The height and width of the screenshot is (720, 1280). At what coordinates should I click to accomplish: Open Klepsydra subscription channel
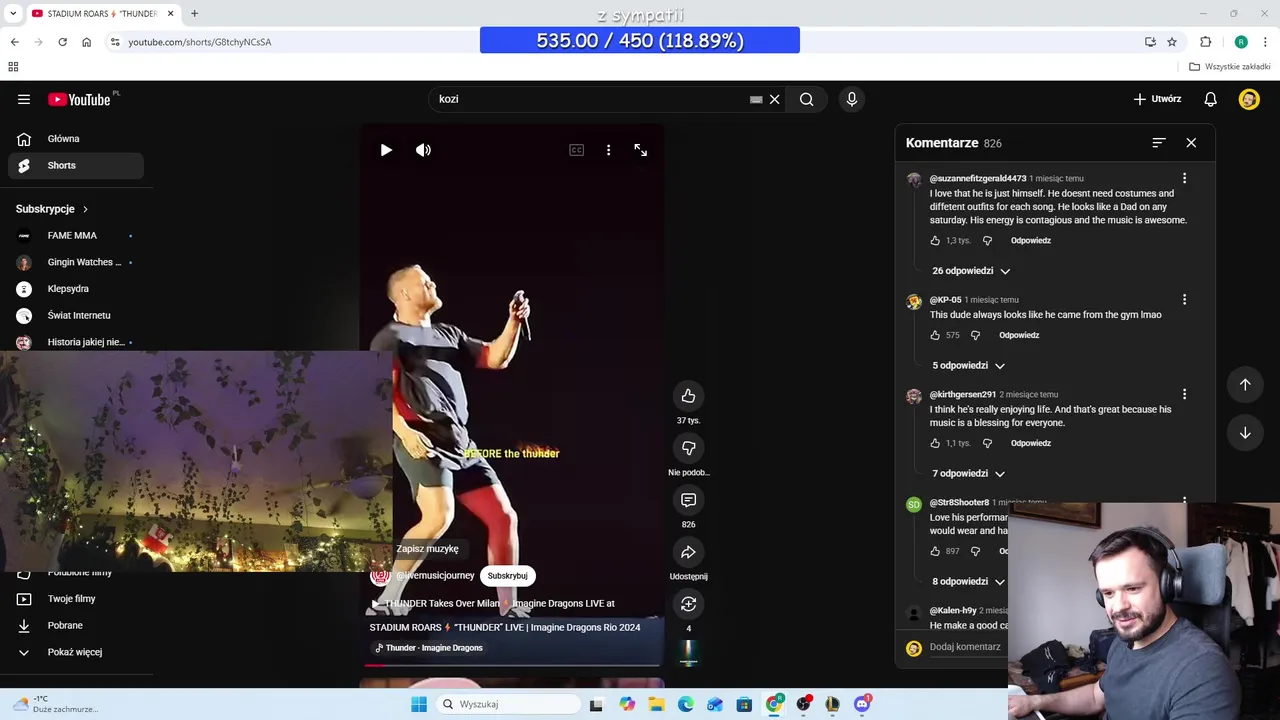(76, 289)
